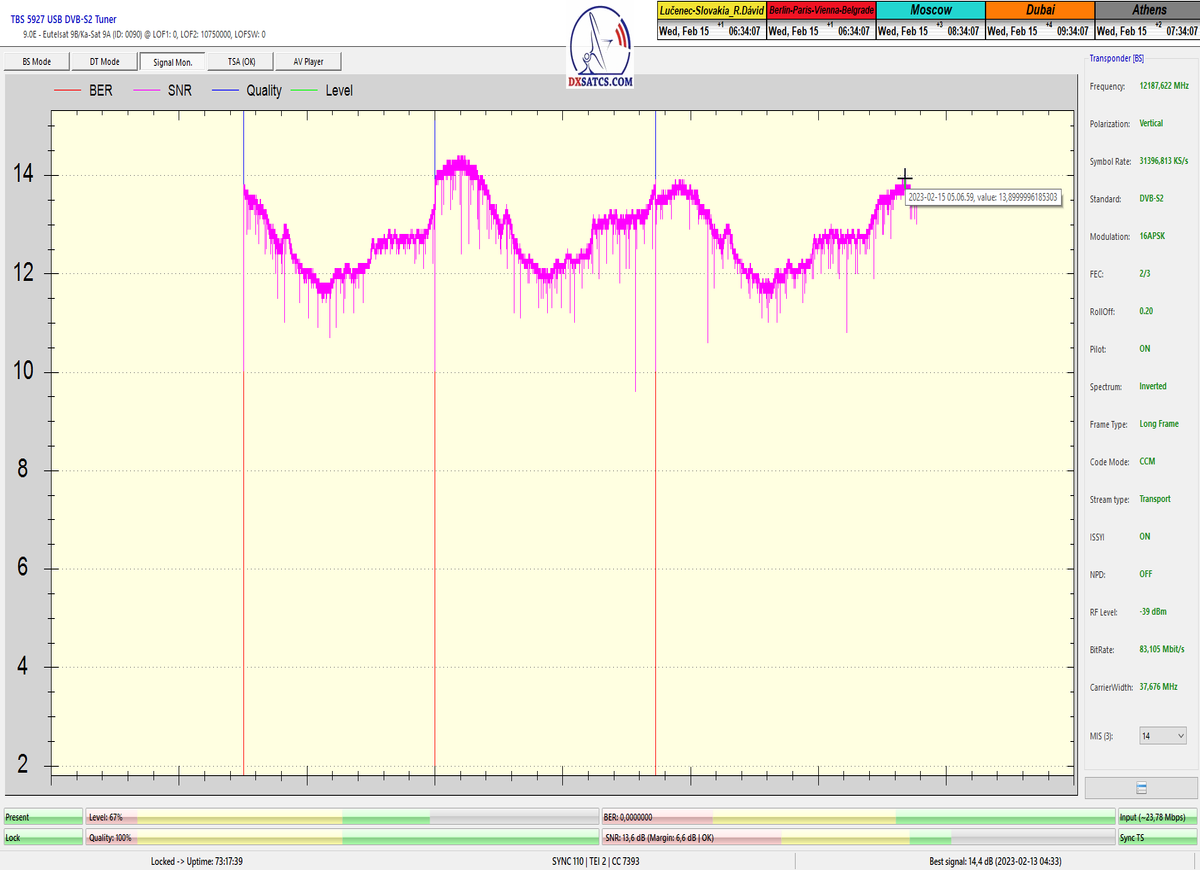Screen dimensions: 1200x870
Task: Click the Quality 100% indicator bar
Action: click(x=341, y=837)
